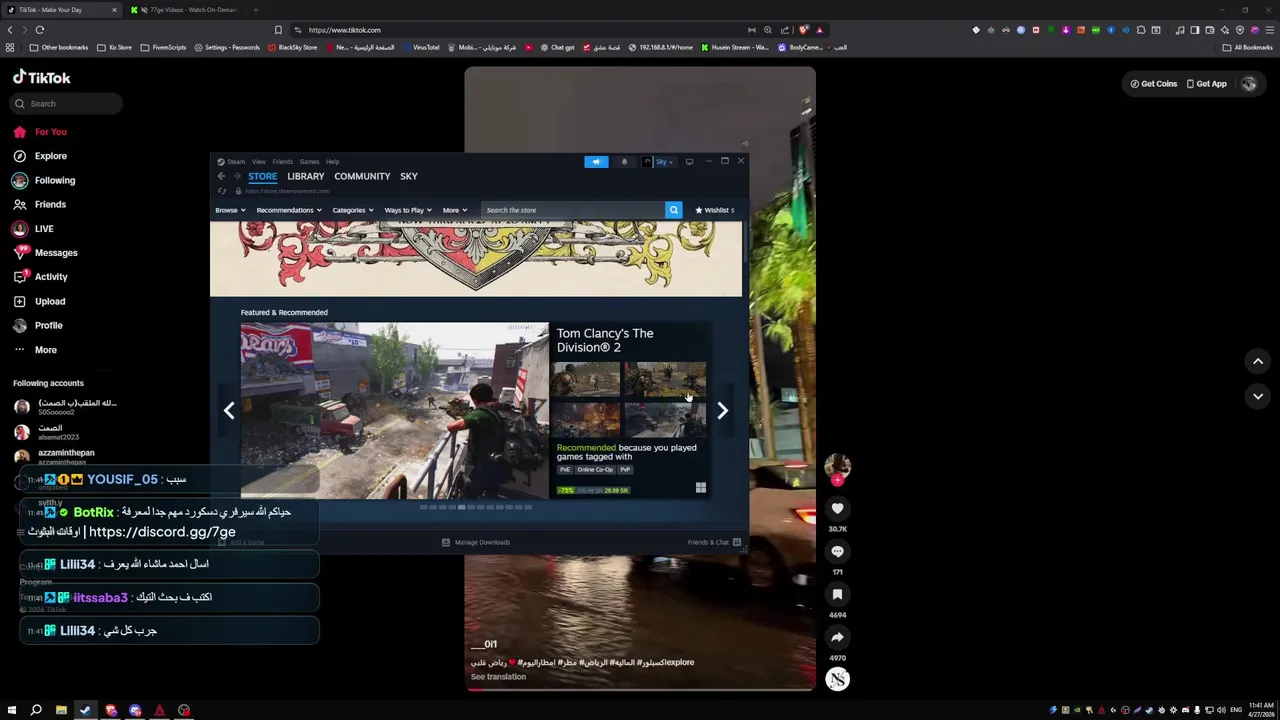The image size is (1280, 720).
Task: Expand the TikTok More menu
Action: tap(35, 350)
